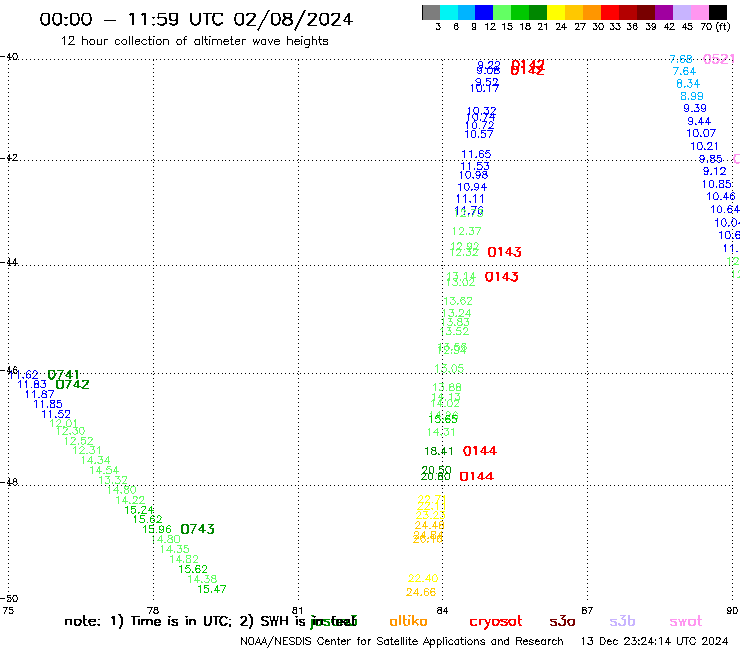740x650 pixels.
Task: Click the 'NOAA/NESDIS Center for Satellite Applications and Research' credit
Action: click(x=402, y=641)
